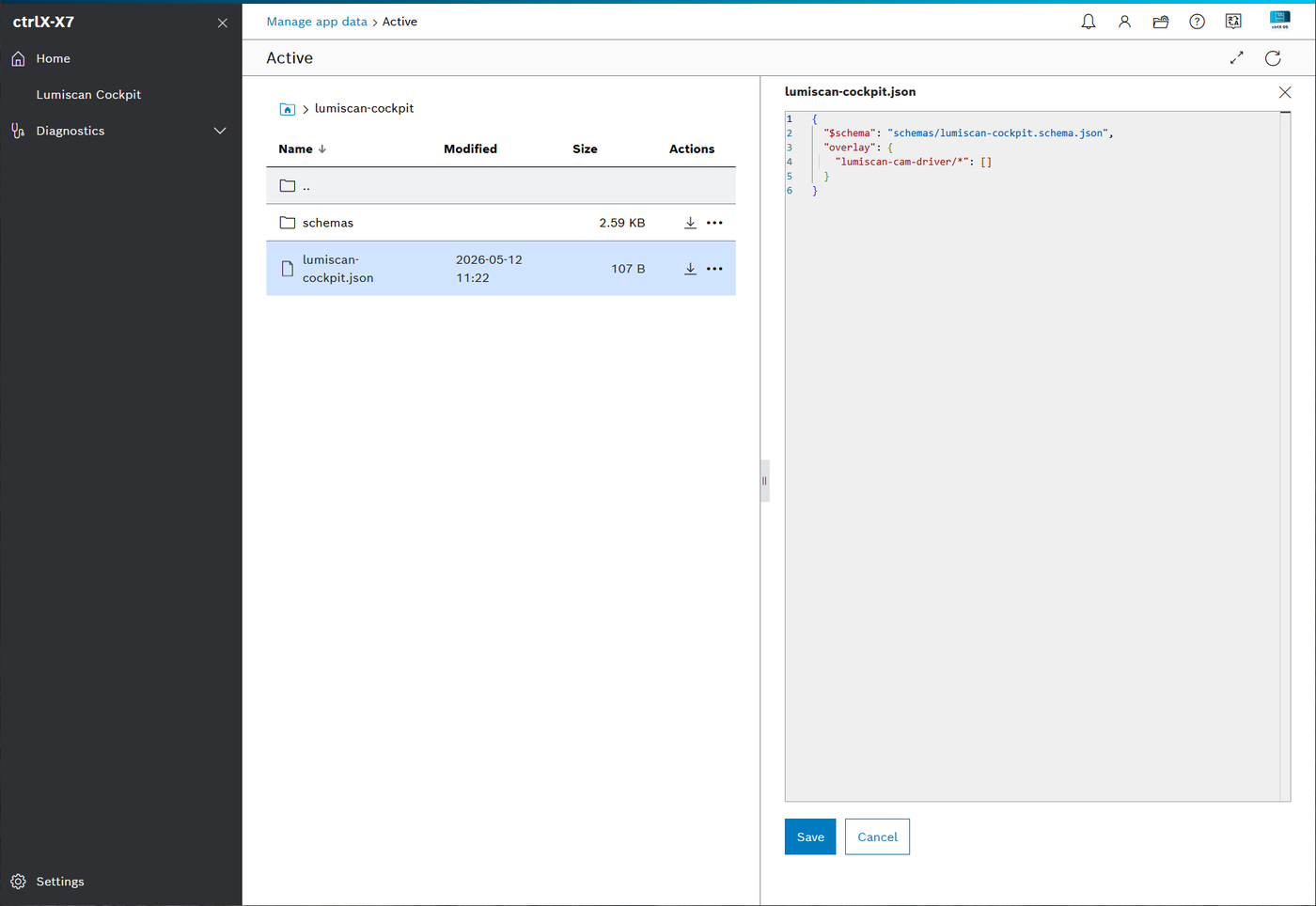Click the ctrlX-X7 device title
Screen dimensions: 1316x906
point(43,22)
